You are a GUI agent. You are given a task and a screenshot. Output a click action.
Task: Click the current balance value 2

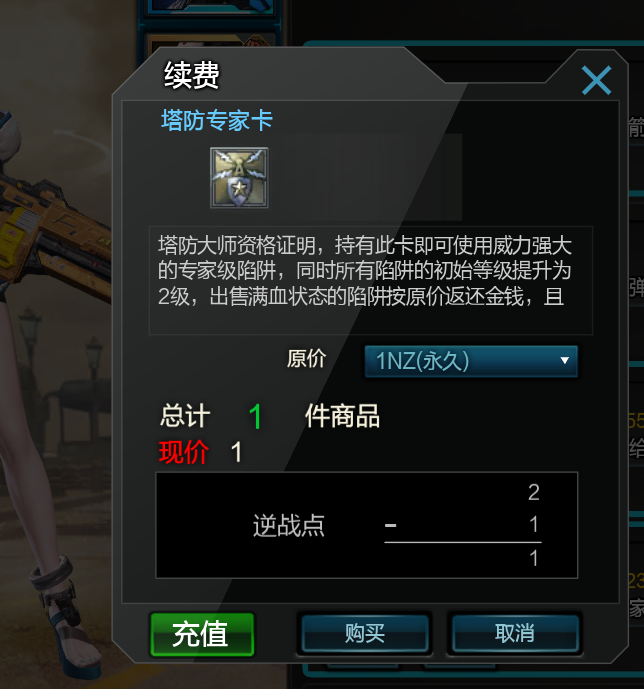pos(534,493)
